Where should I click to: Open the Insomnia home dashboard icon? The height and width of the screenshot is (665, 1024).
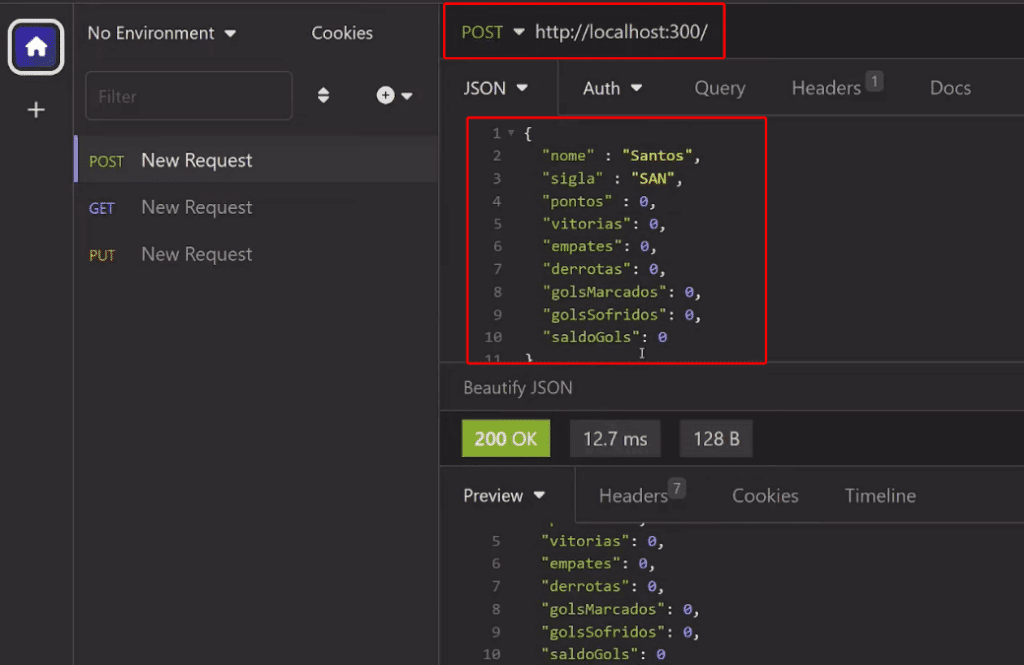(36, 47)
